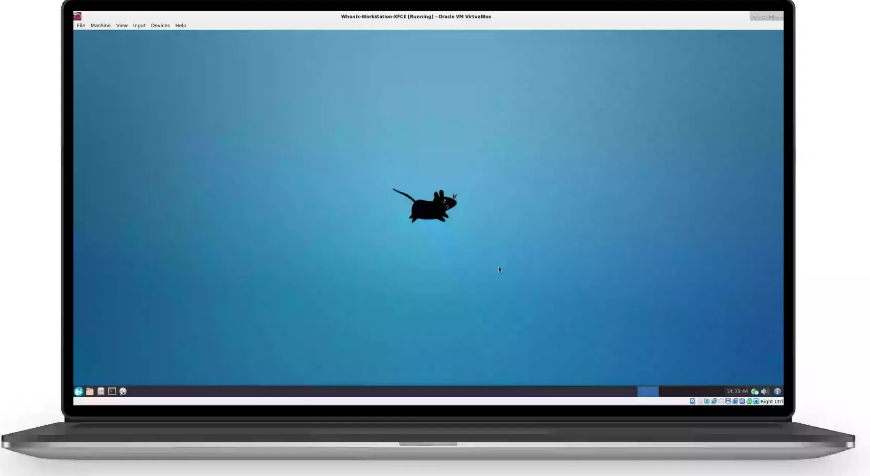Open the Help menu
870x476 pixels.
pyautogui.click(x=181, y=26)
